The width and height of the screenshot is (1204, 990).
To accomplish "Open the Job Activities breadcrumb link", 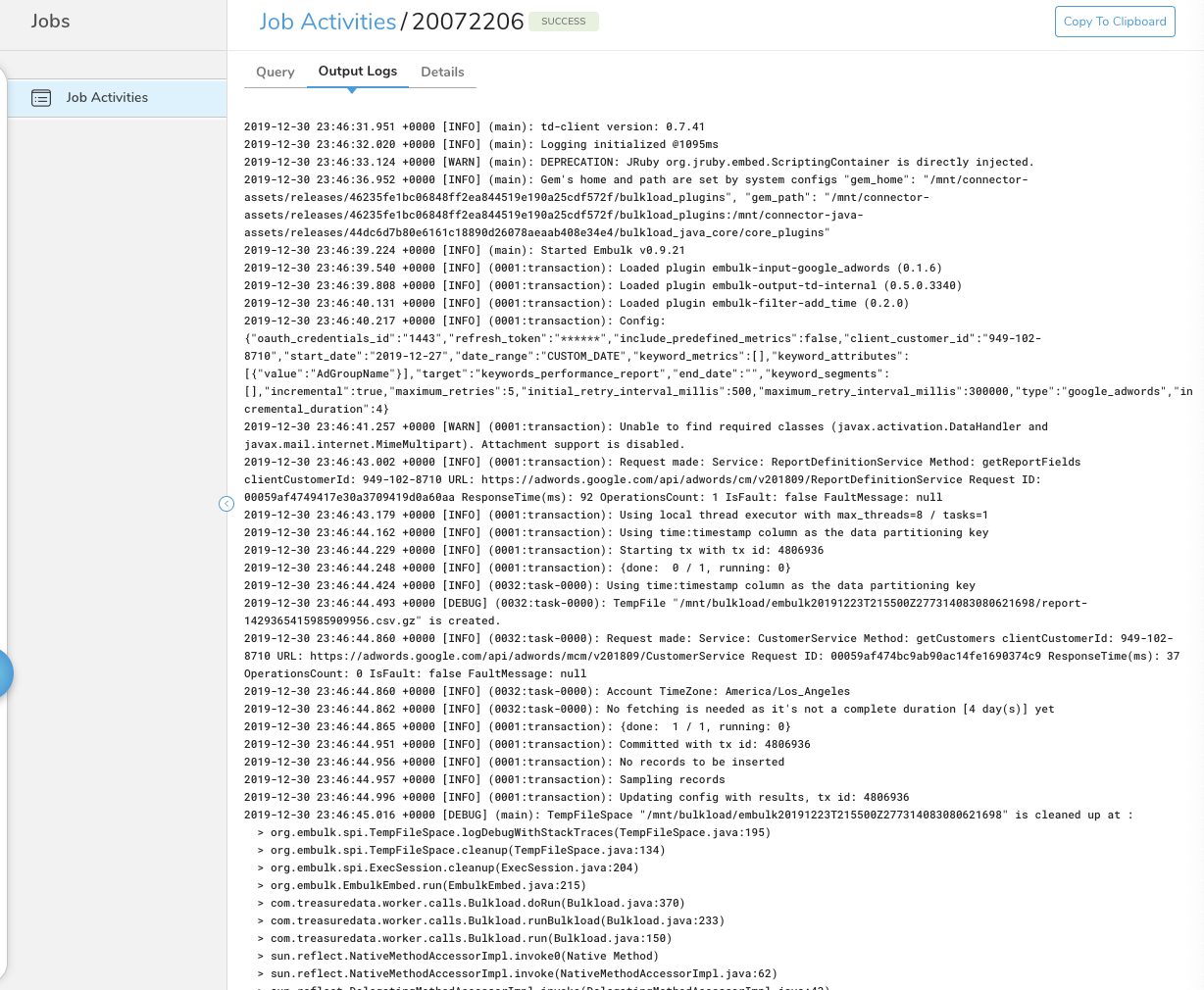I will pyautogui.click(x=327, y=22).
